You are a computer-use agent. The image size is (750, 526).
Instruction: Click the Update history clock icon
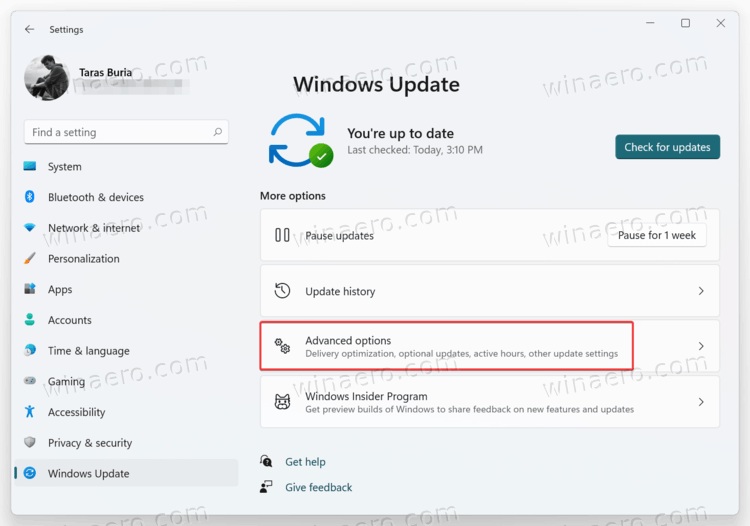[282, 291]
